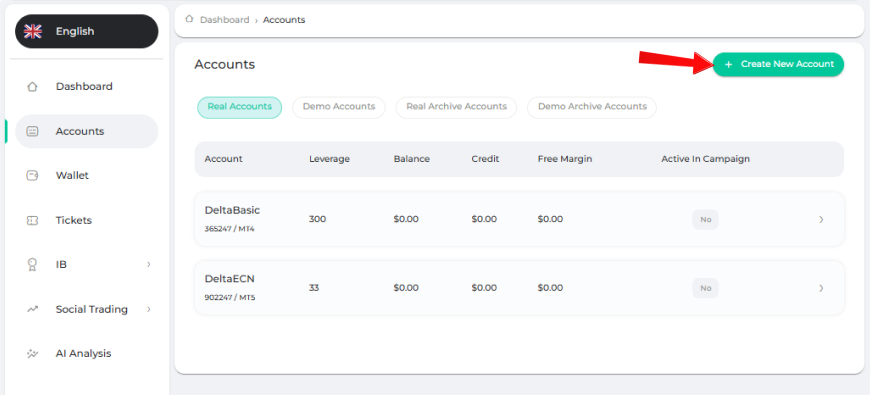Click the Accounts page heading
This screenshot has height=395, width=870.
pos(225,65)
